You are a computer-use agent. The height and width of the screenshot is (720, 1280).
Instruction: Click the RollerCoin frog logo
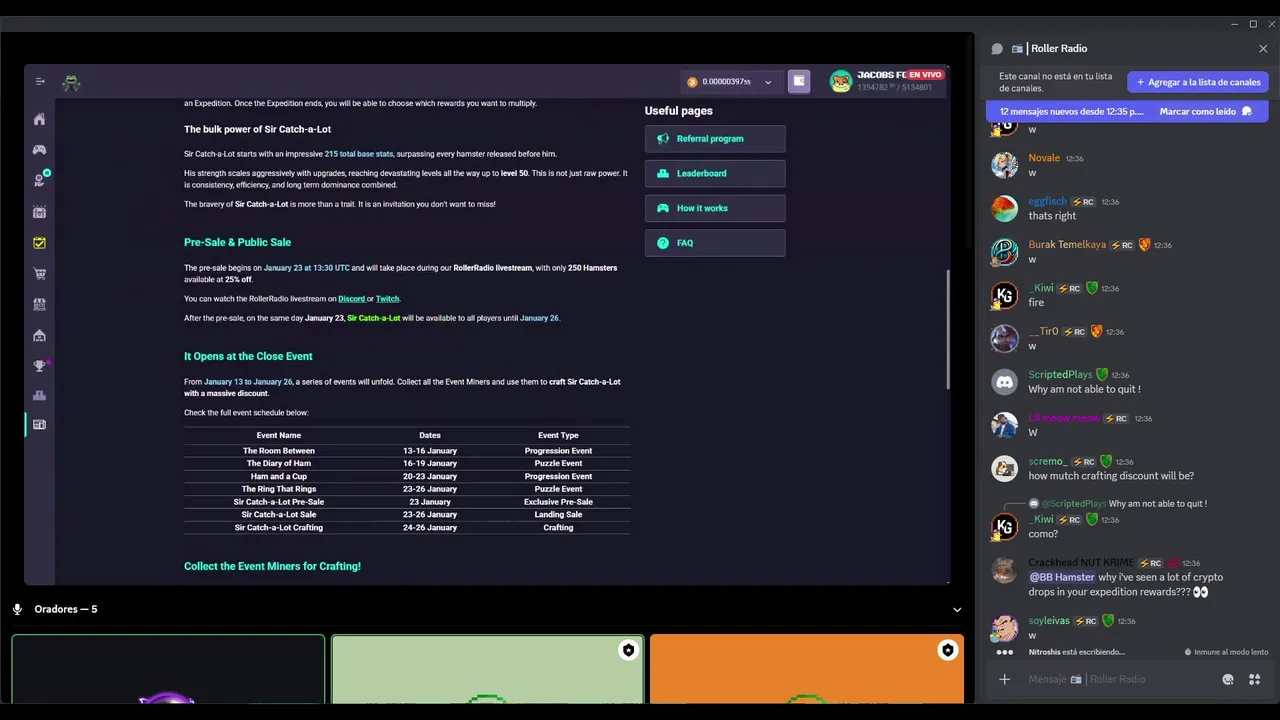point(71,84)
